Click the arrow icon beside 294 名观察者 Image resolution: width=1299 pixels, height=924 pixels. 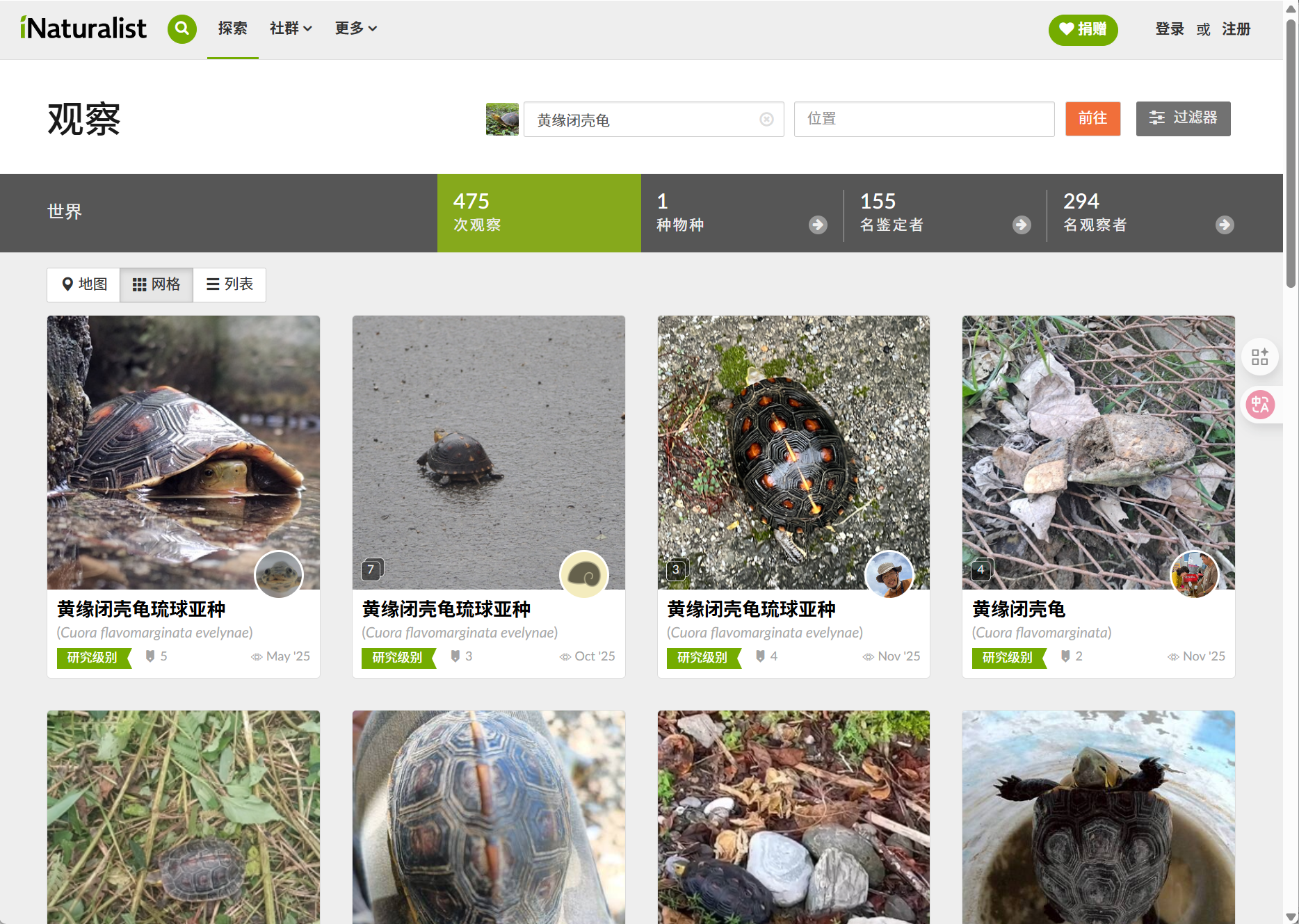pyautogui.click(x=1225, y=225)
